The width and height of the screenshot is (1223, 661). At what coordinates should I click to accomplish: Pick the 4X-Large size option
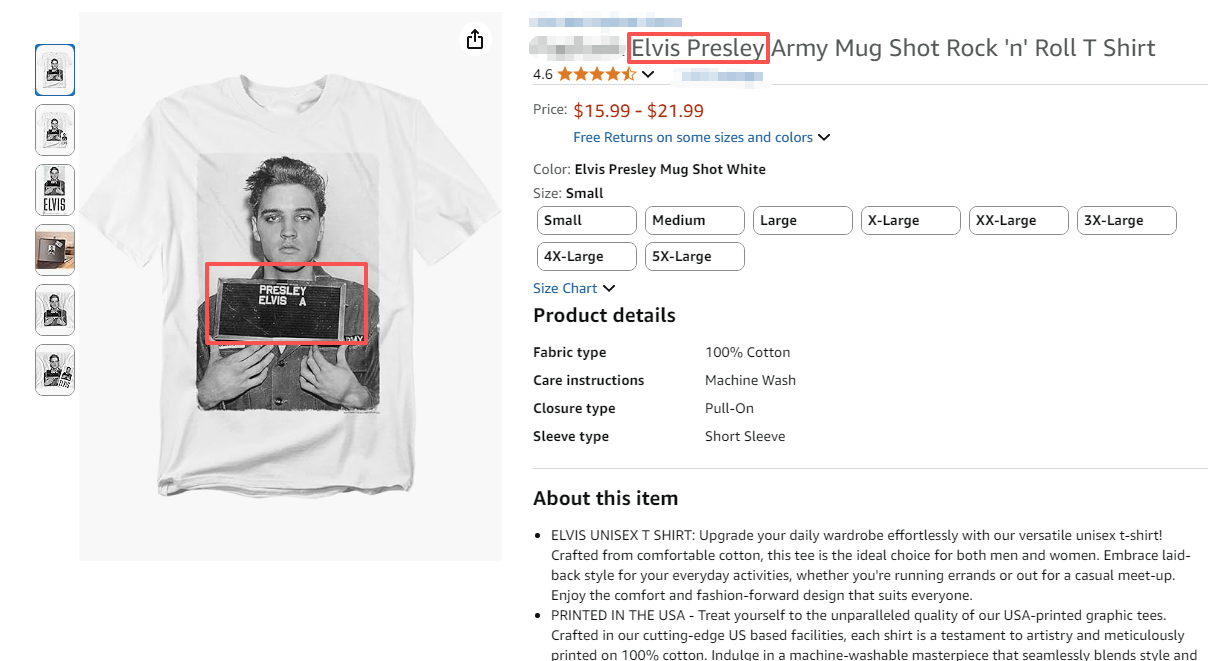coord(586,256)
